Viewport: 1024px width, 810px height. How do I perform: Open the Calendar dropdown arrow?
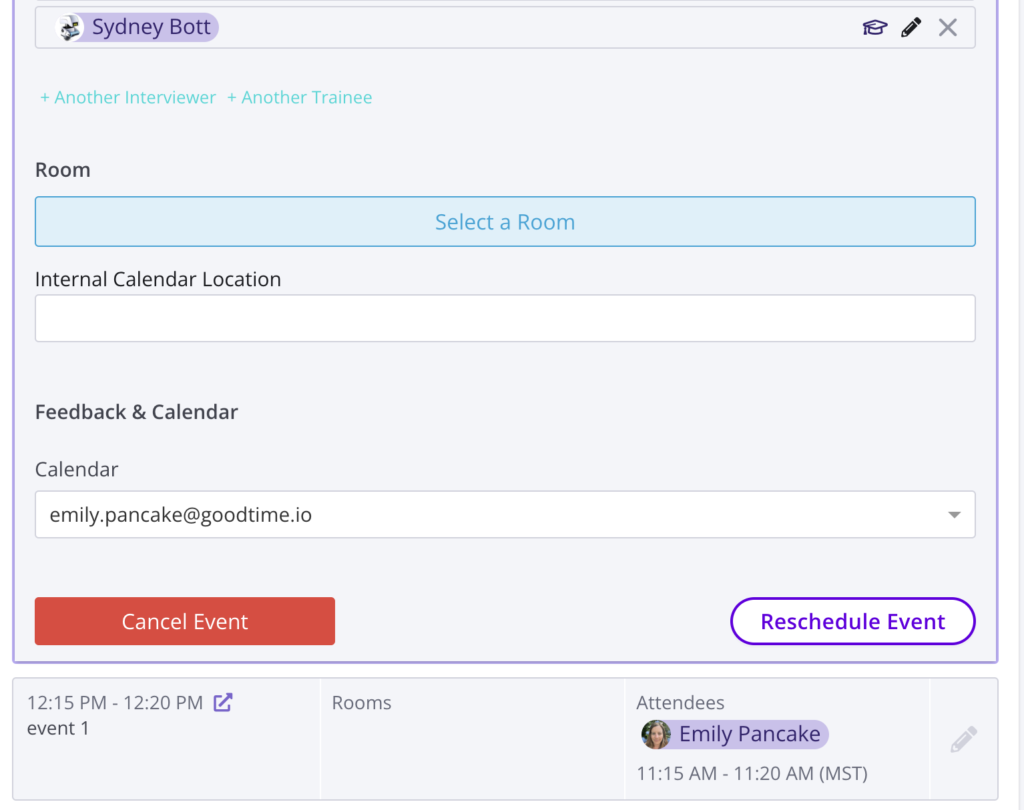(x=954, y=515)
